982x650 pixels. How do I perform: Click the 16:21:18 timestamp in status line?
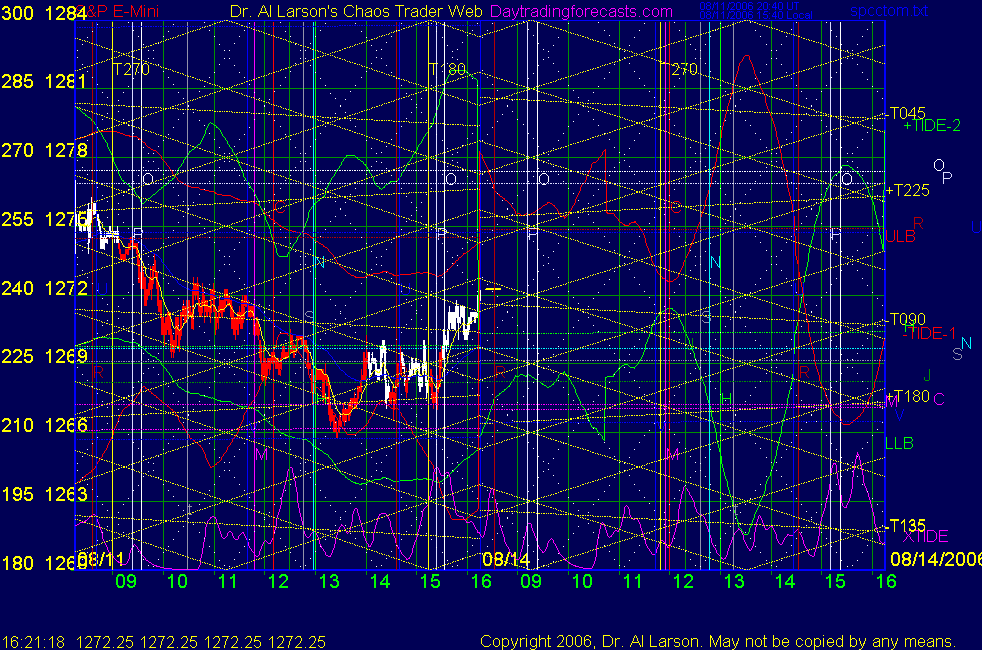33,642
